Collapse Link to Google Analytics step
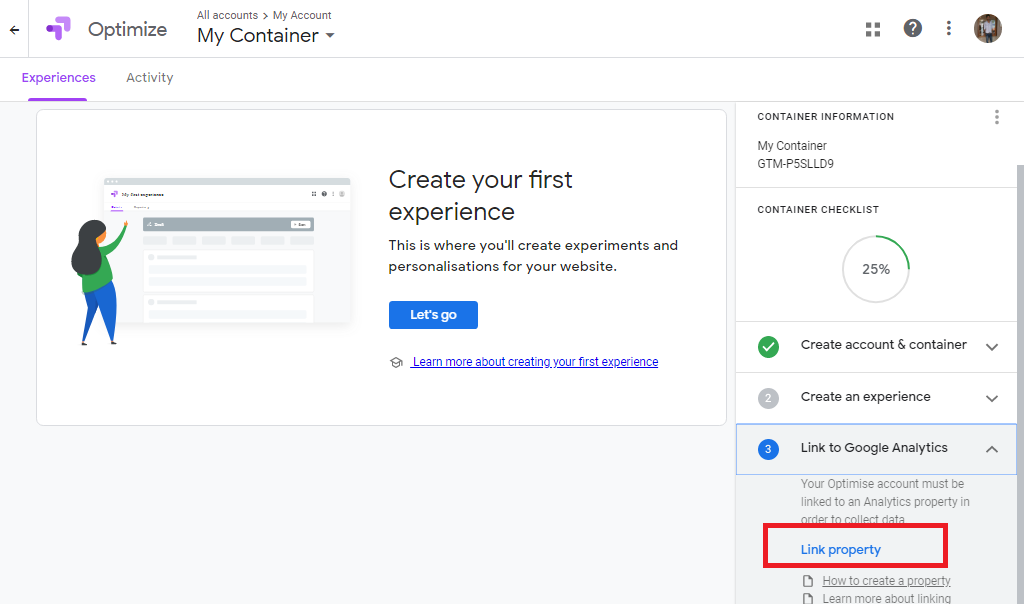This screenshot has width=1024, height=604. [x=991, y=449]
